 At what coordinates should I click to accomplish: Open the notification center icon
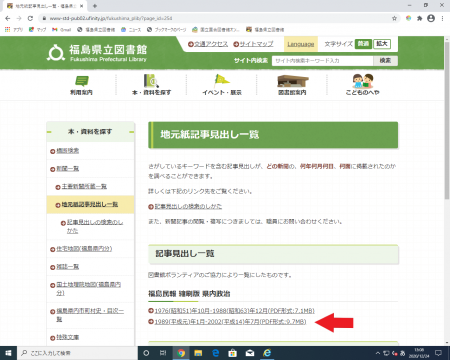coord(439,353)
